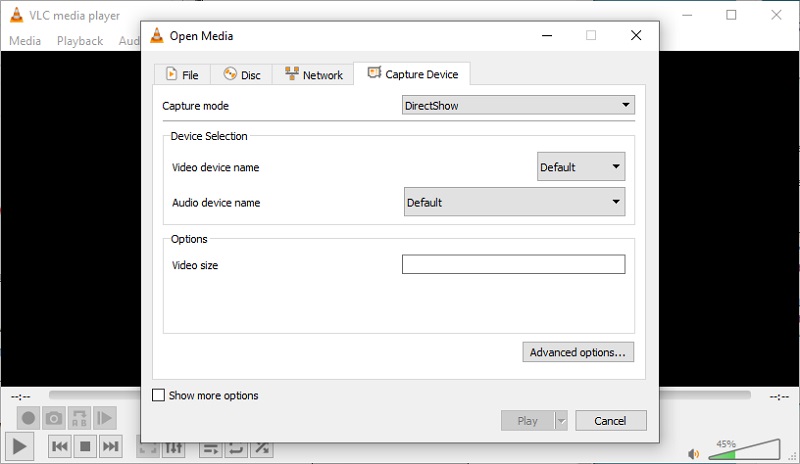Click the Video size input field
This screenshot has width=800, height=464.
[x=513, y=265]
